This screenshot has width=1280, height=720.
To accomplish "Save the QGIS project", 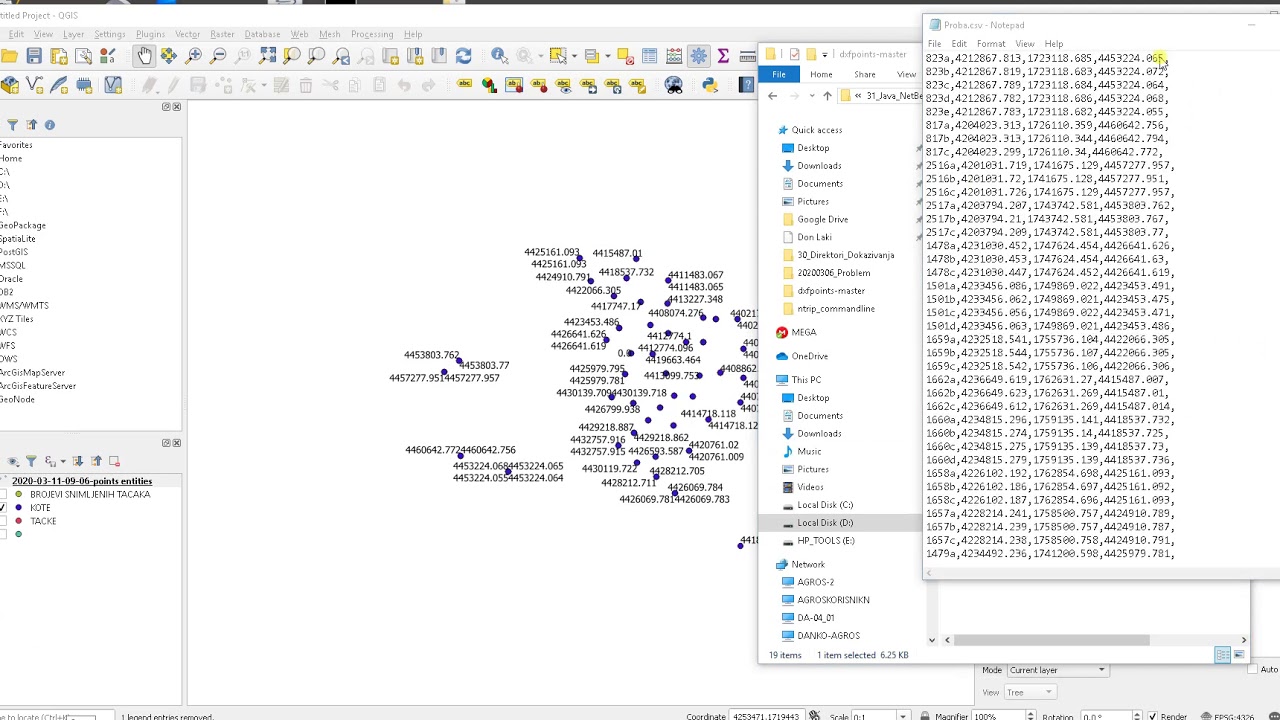I will click(x=34, y=56).
